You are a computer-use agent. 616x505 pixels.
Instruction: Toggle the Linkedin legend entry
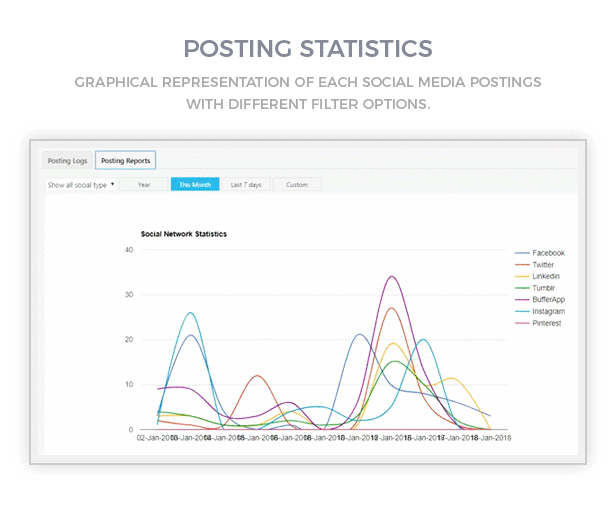[x=545, y=276]
